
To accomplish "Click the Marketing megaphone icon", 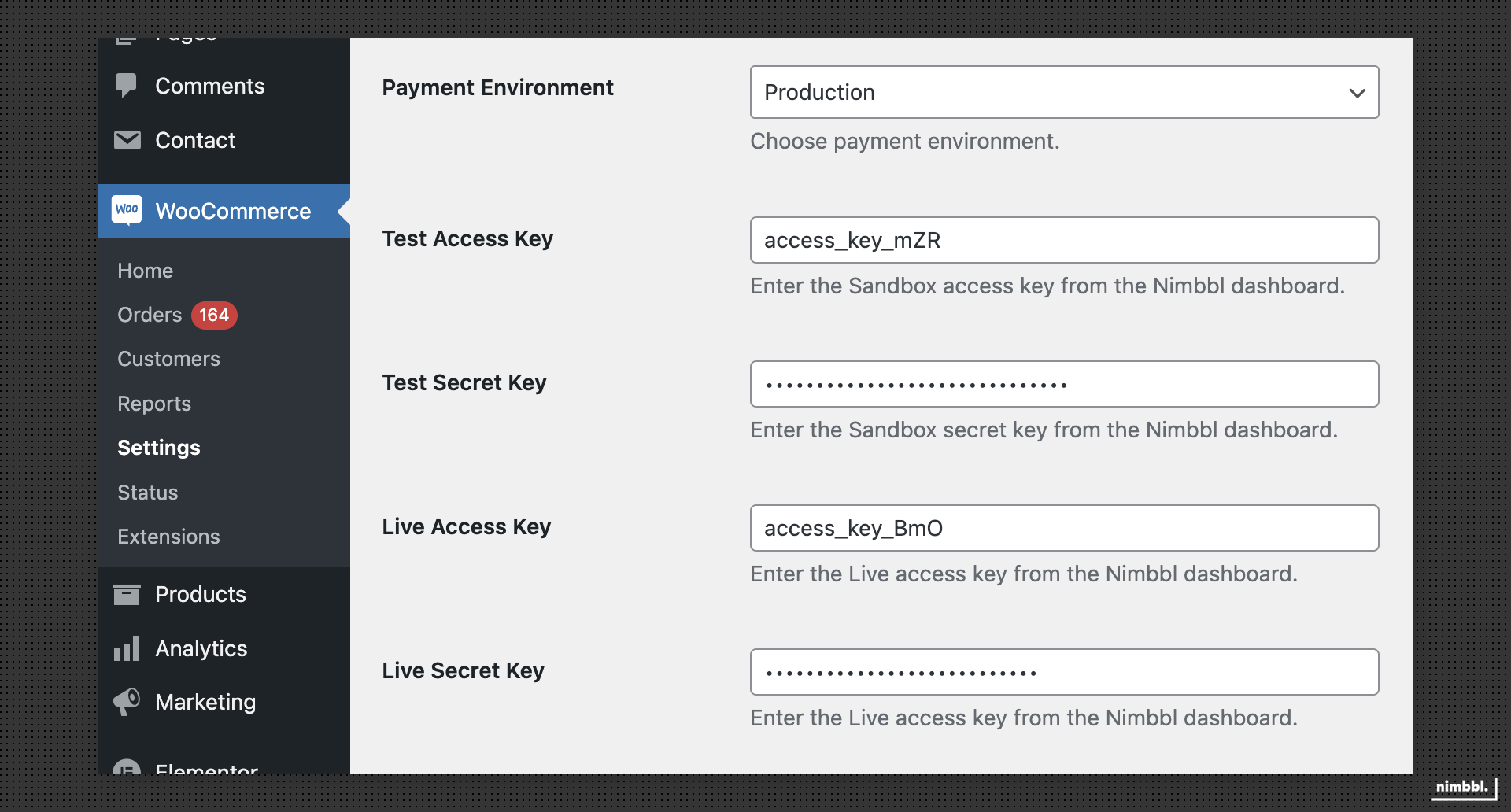I will (x=126, y=702).
